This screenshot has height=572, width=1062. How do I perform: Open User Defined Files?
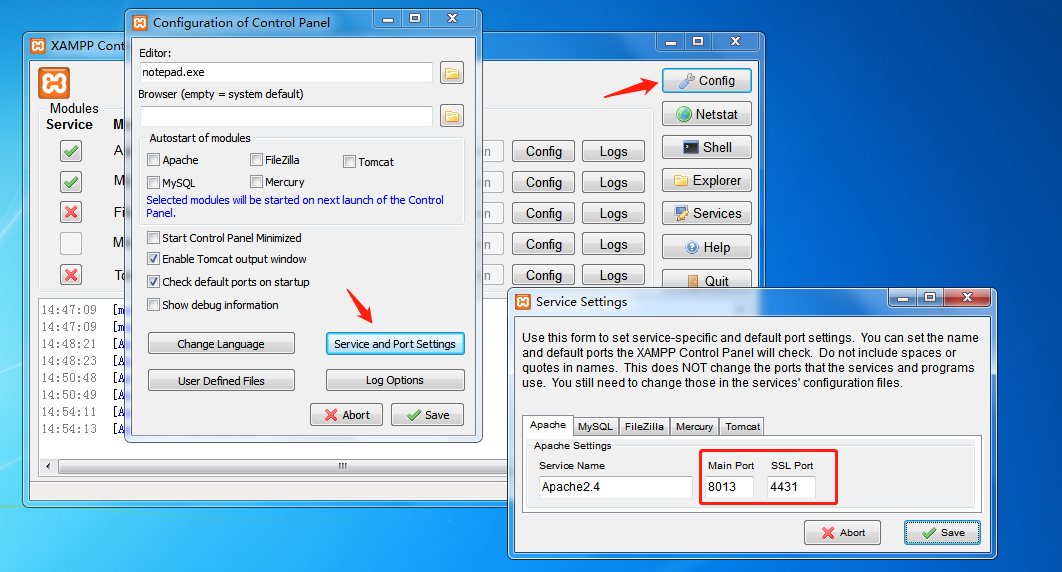[x=221, y=380]
